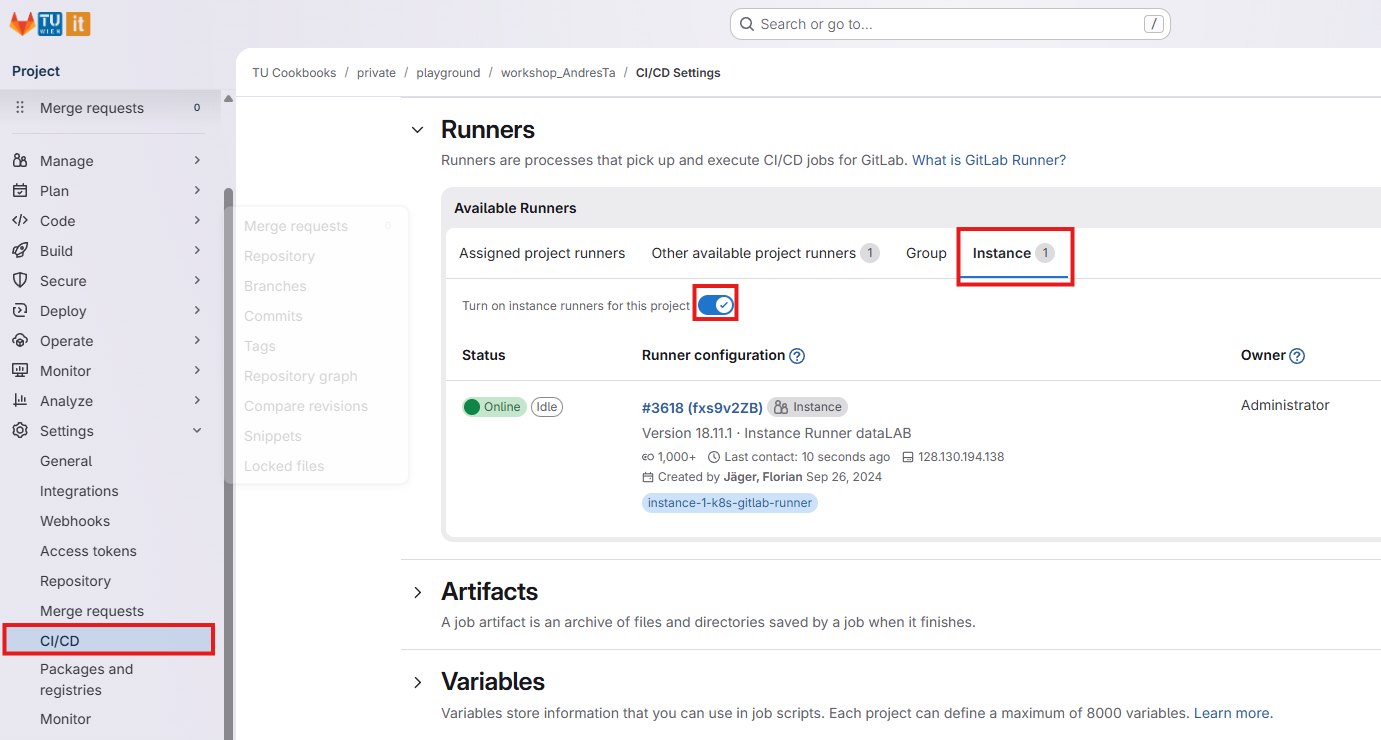The width and height of the screenshot is (1381, 740).
Task: Collapse the Settings menu chevron
Action: (197, 431)
